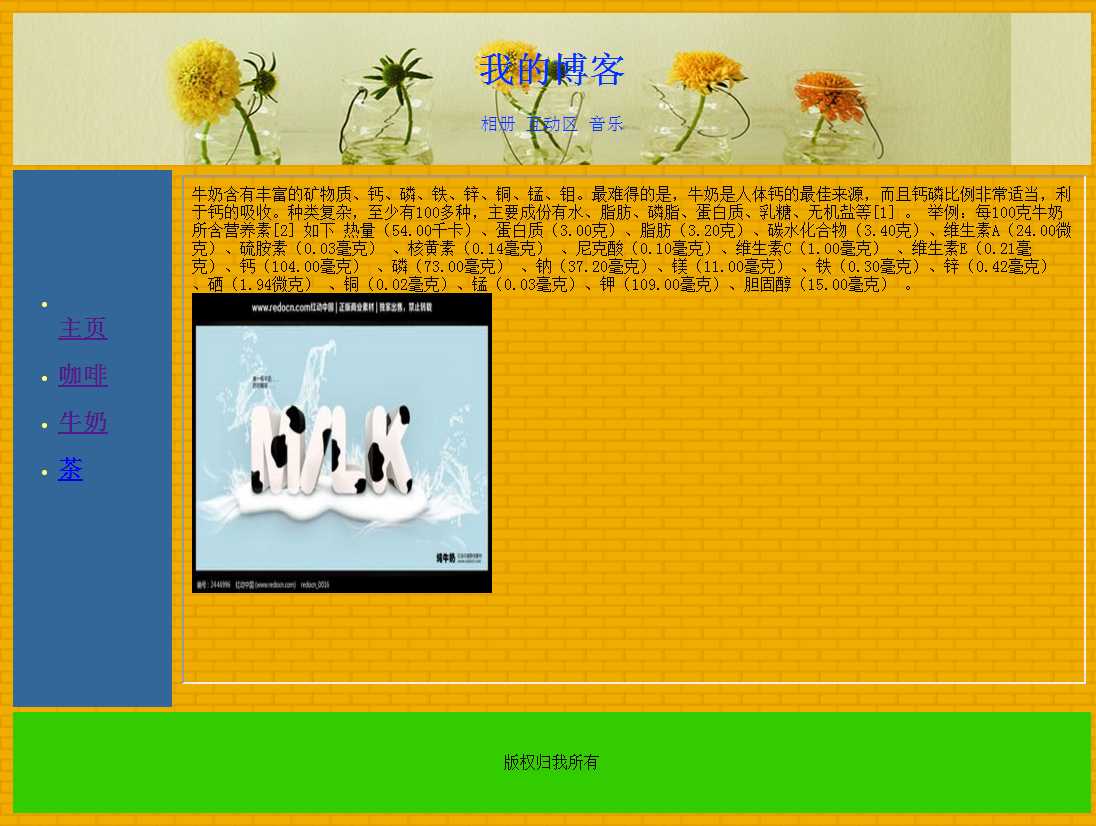1096x826 pixels.
Task: Click the MILK cow-pattern letters
Action: coord(330,448)
